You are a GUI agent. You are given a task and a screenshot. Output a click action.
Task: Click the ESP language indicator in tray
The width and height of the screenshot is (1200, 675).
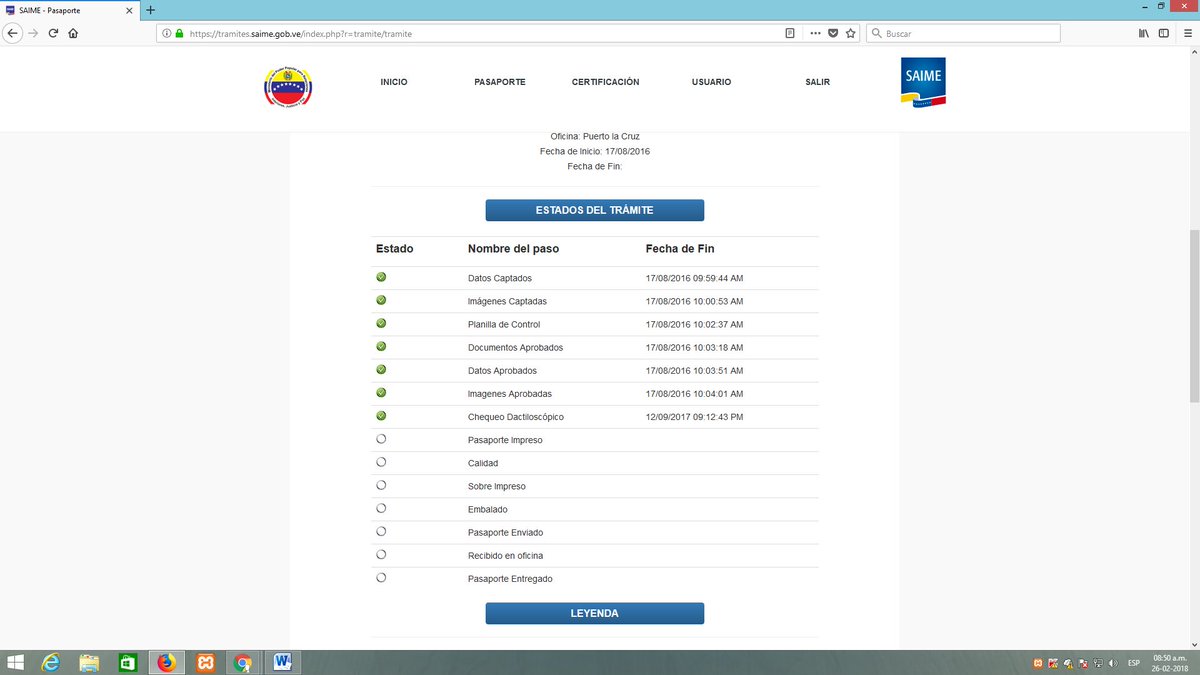point(1134,663)
